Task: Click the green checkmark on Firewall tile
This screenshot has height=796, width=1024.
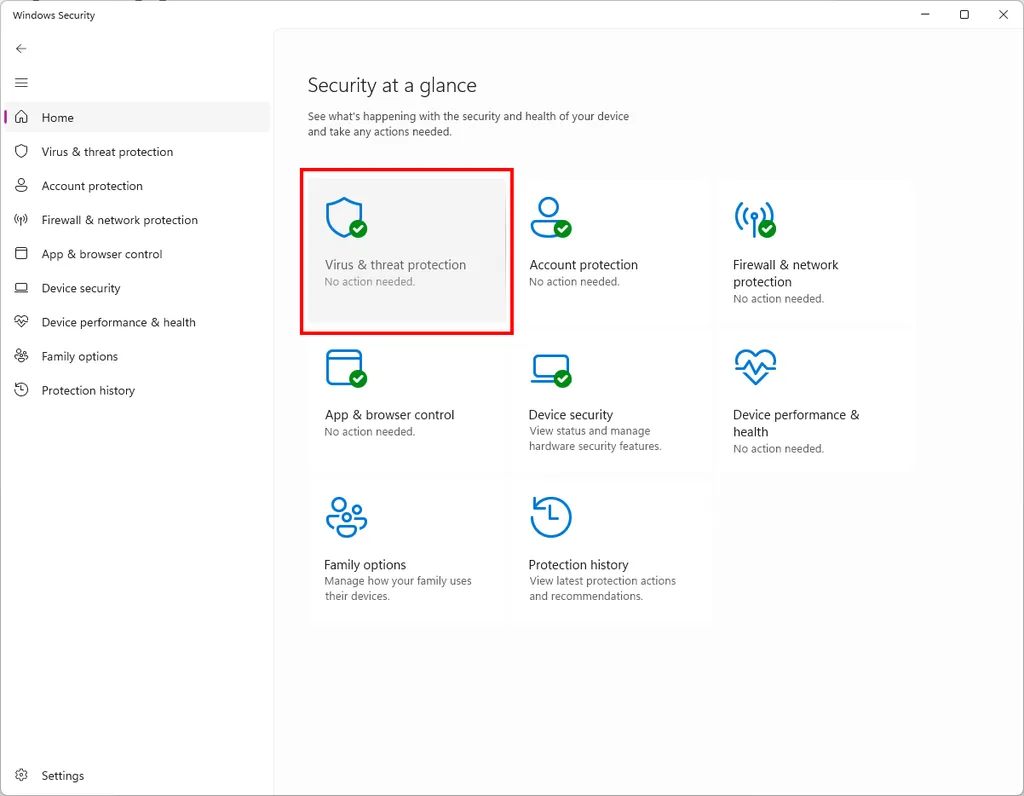Action: click(768, 228)
